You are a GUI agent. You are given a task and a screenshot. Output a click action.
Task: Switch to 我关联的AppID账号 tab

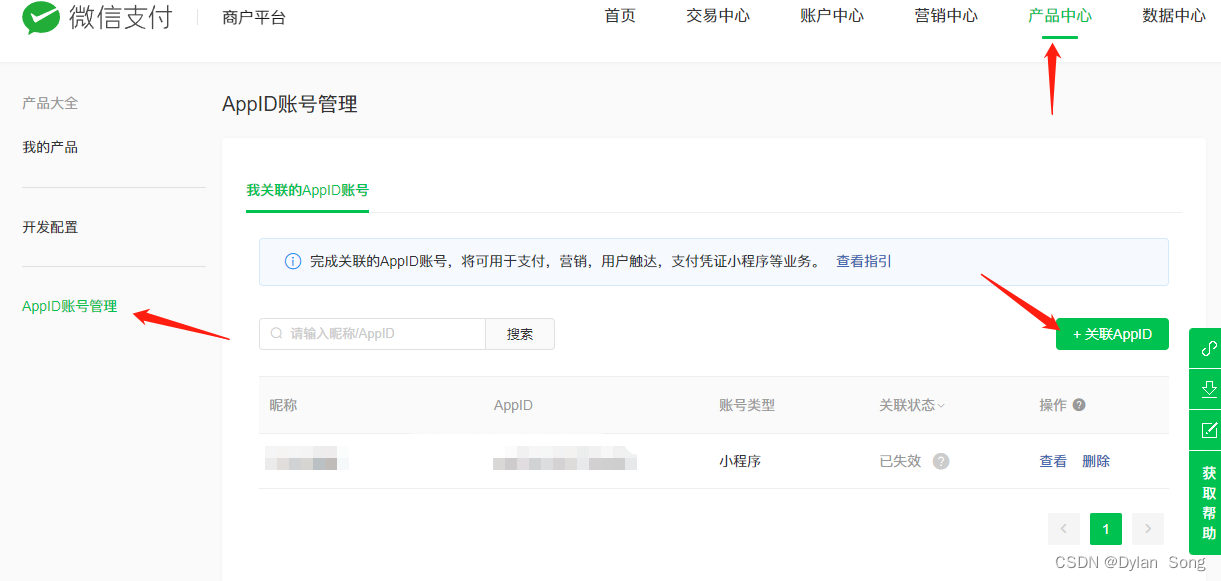point(308,190)
